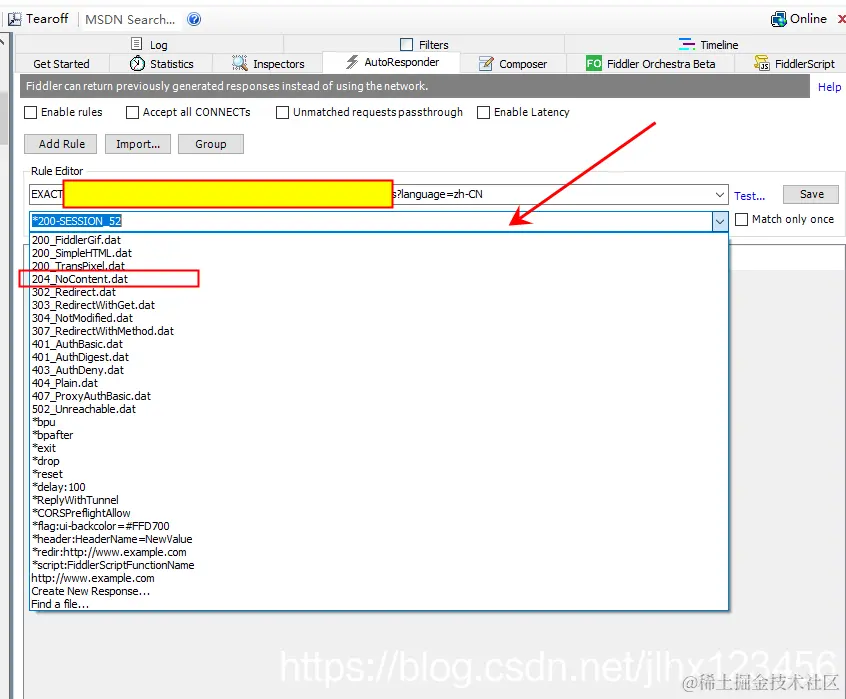Click the Statistics clock icon
846x699 pixels.
tap(137, 64)
